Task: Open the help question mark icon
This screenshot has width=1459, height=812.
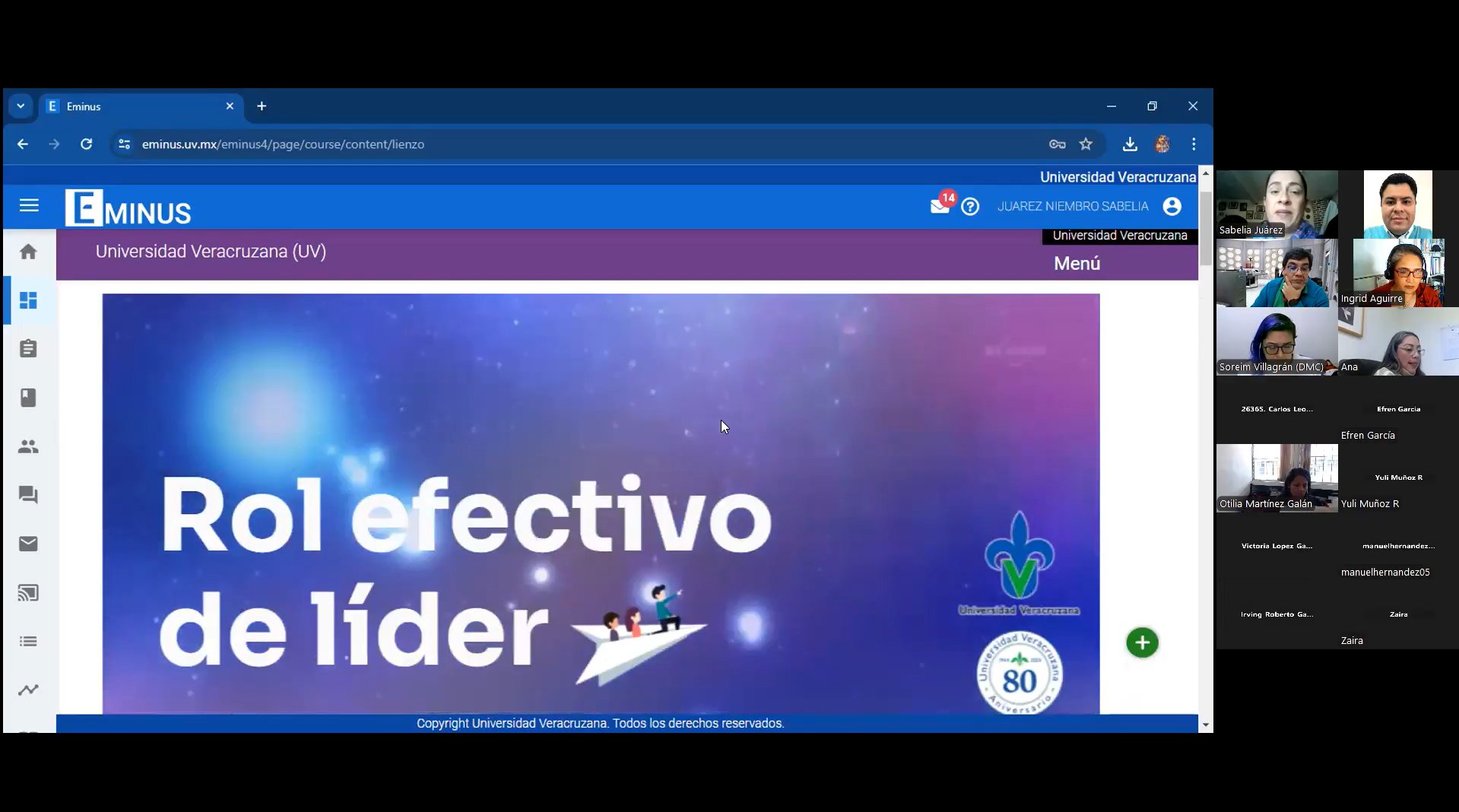Action: [x=970, y=207]
